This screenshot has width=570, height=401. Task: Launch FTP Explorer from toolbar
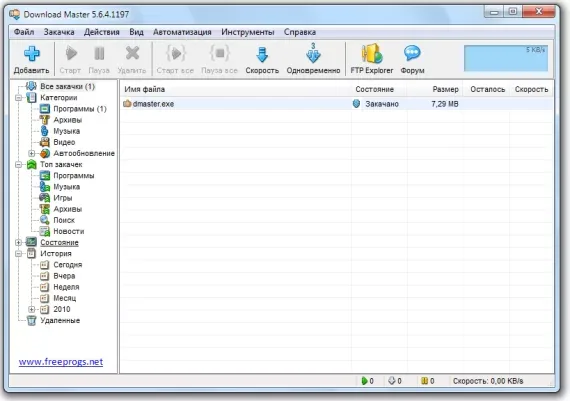click(x=372, y=53)
